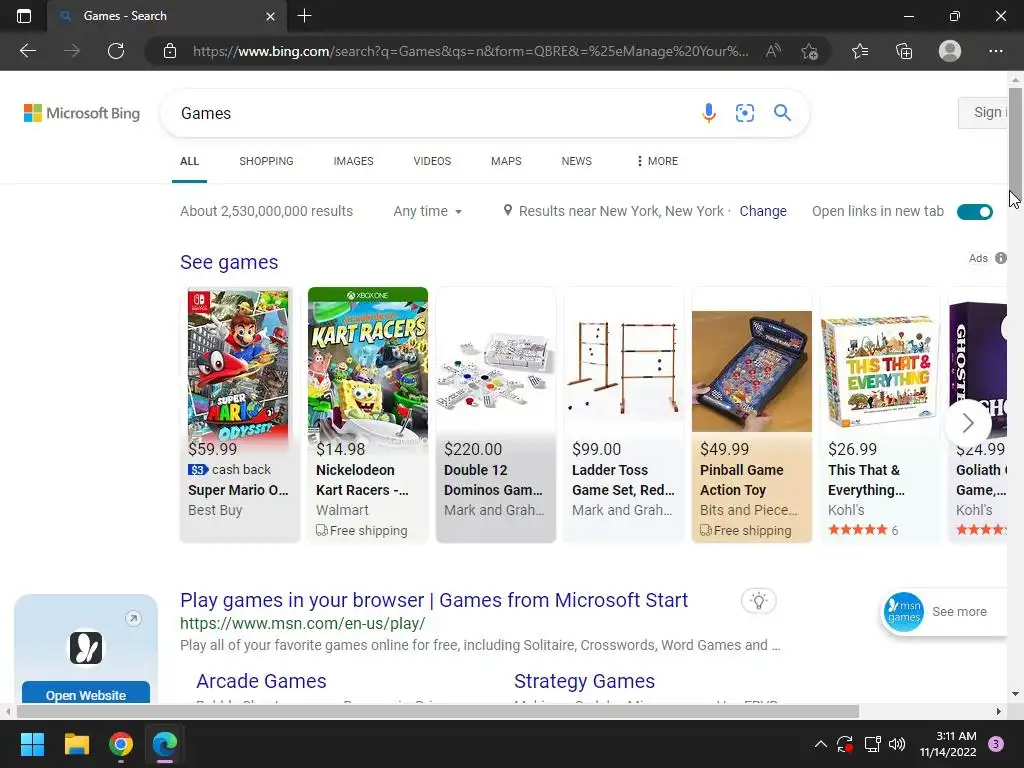
Task: Switch to the SHOPPING tab
Action: [x=266, y=161]
